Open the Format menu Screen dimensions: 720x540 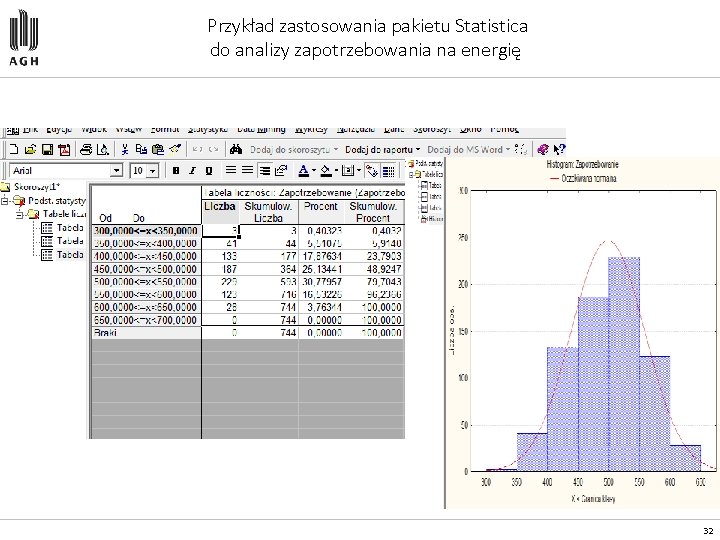point(165,130)
